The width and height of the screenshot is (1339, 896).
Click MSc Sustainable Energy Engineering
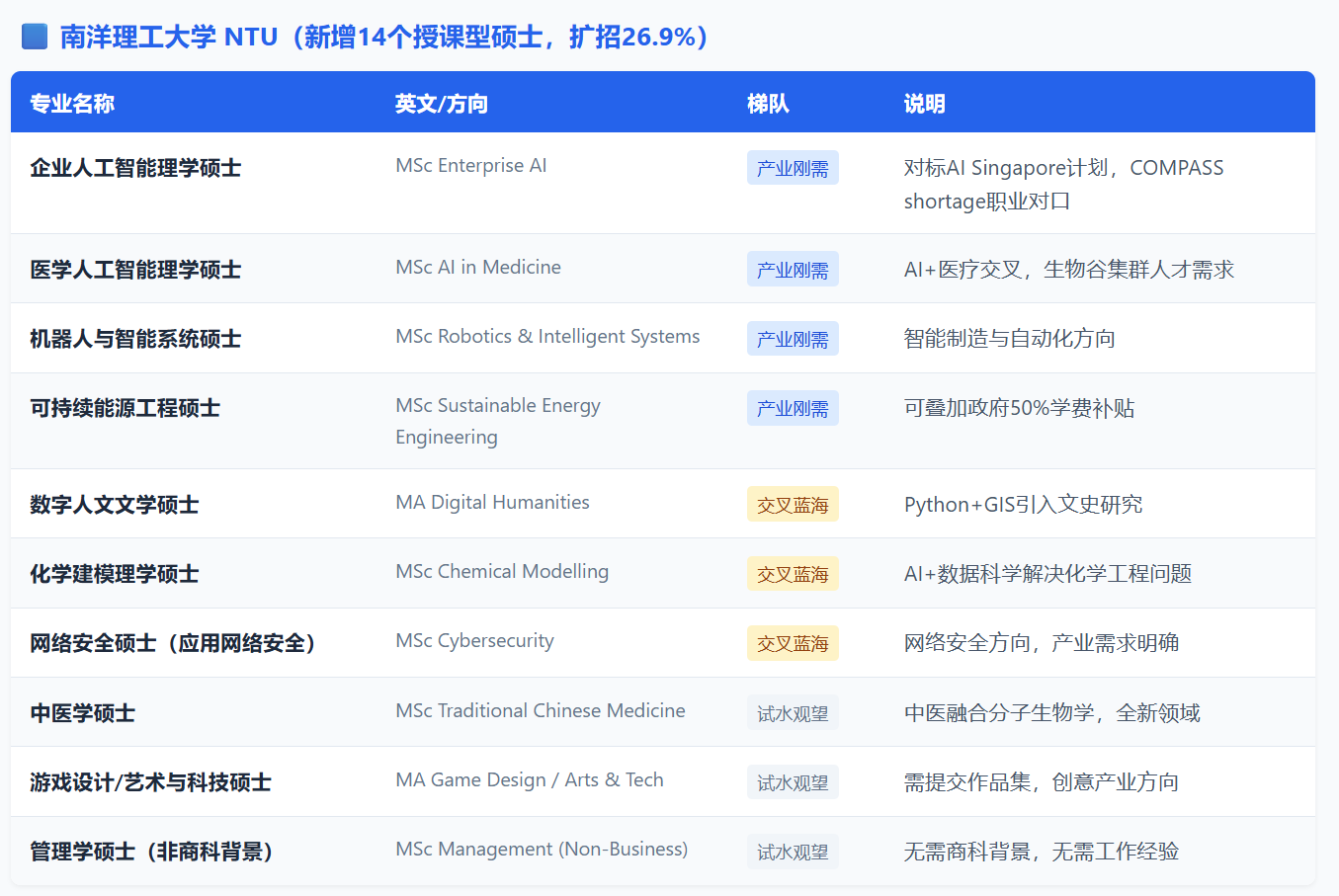[x=498, y=422]
